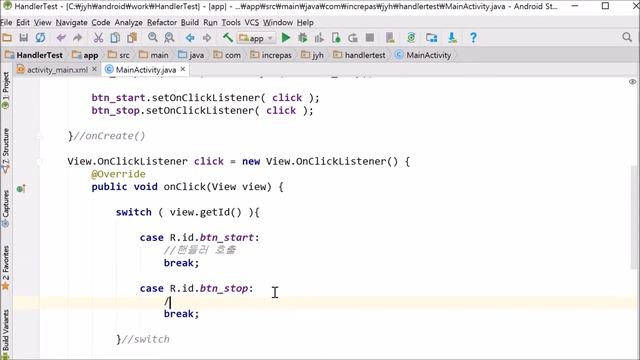Stop the running process with the square icon
640x360 pixels.
click(370, 38)
